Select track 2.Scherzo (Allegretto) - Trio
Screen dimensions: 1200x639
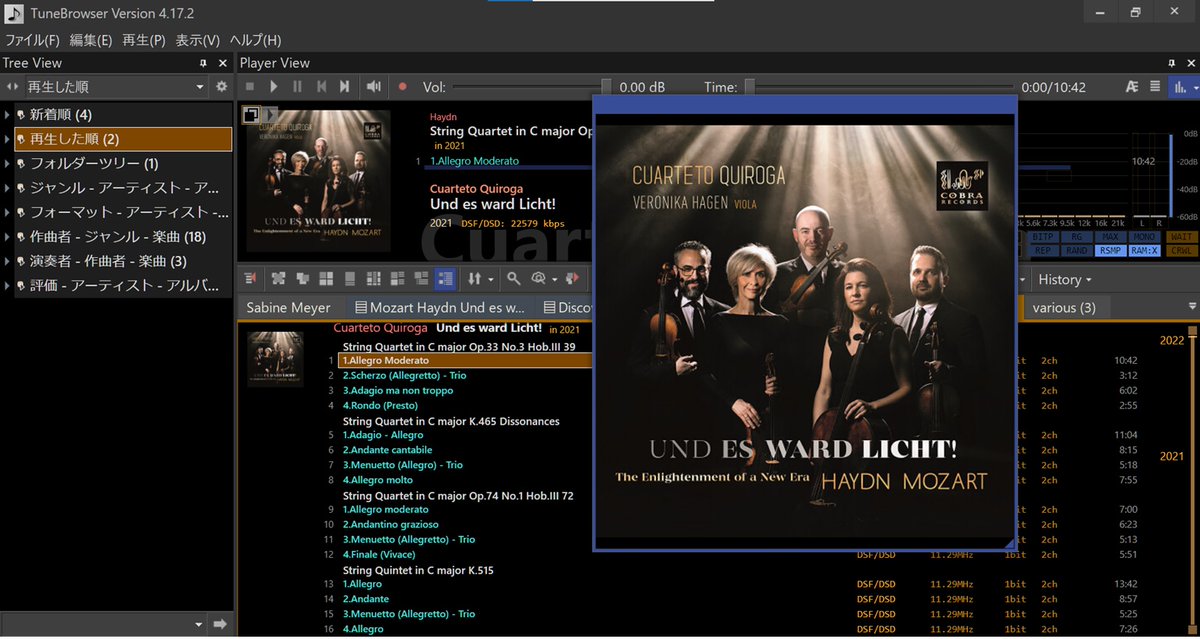tap(404, 375)
